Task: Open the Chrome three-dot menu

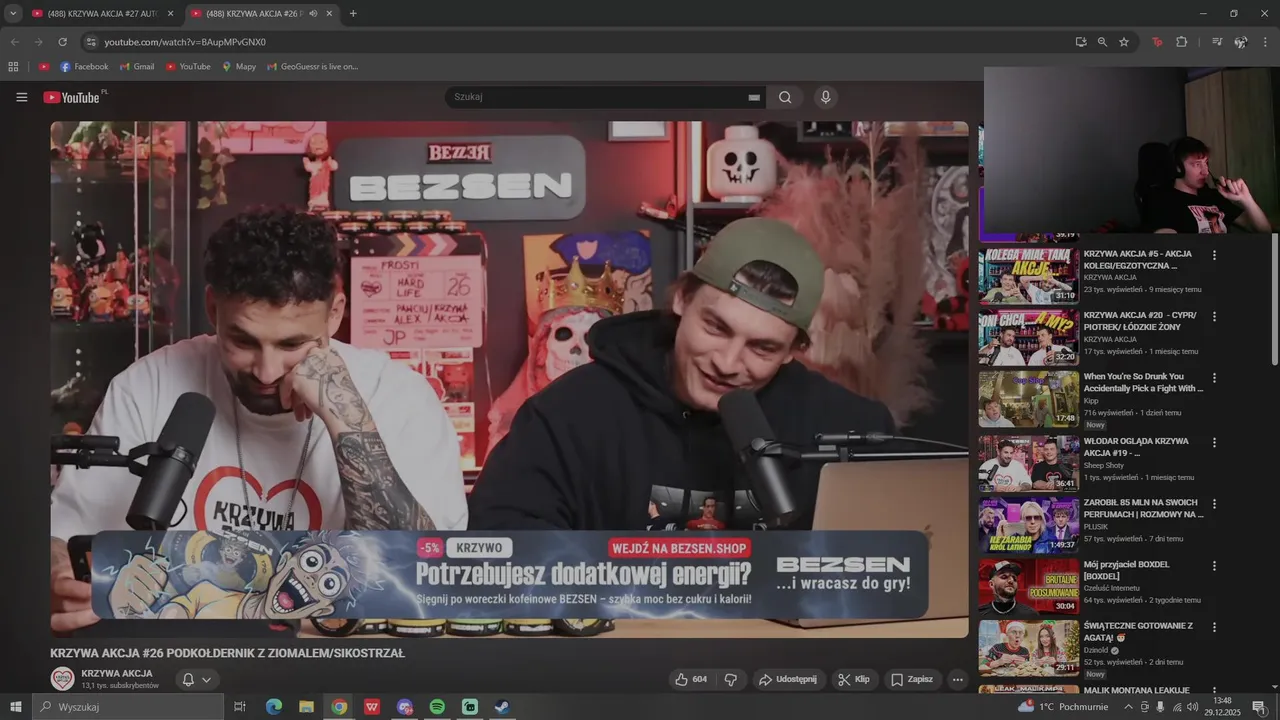Action: (1265, 42)
